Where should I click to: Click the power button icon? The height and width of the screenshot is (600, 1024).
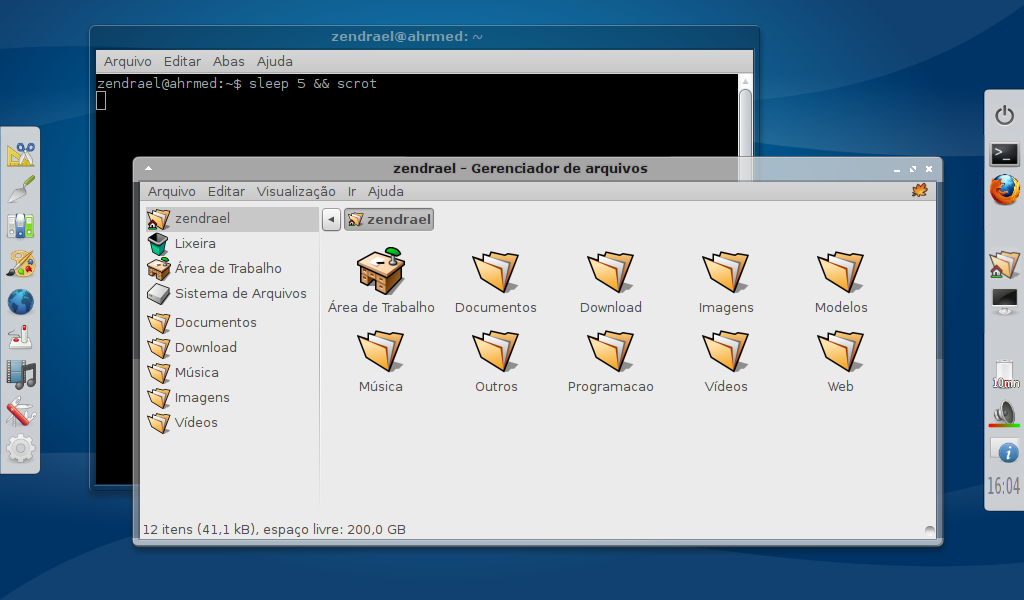1004,115
